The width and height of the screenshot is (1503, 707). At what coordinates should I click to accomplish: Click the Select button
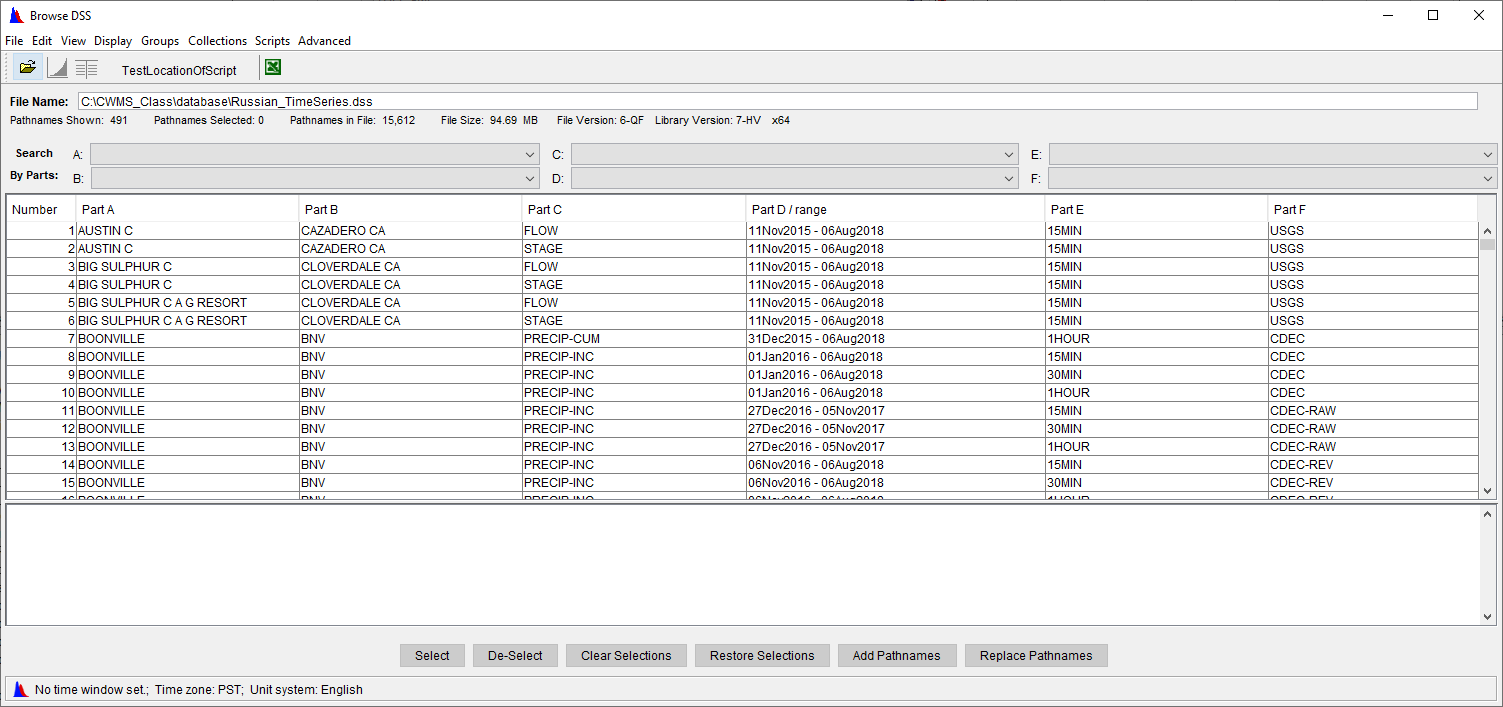coord(432,656)
